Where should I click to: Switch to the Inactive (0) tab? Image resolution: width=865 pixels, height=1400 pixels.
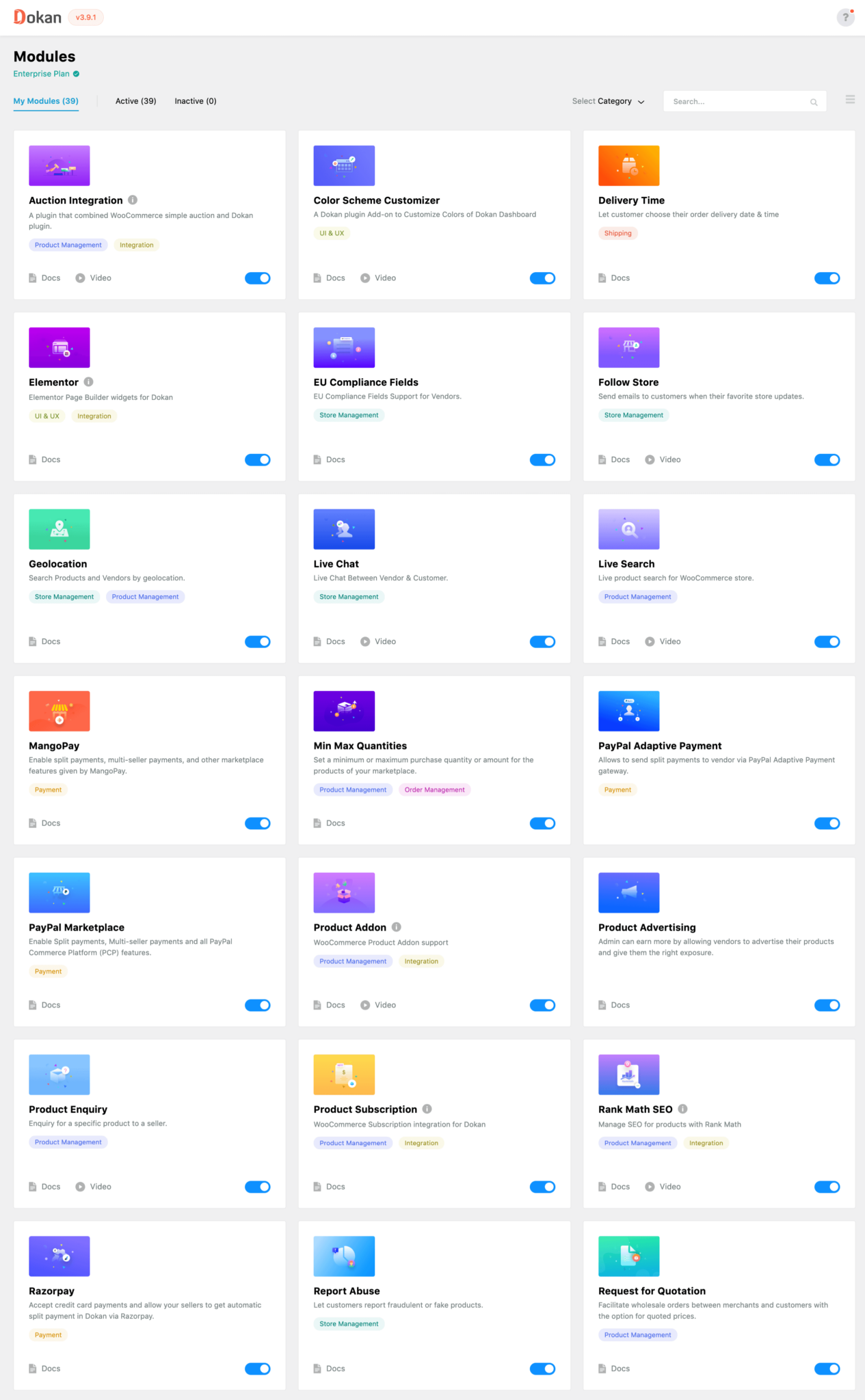point(196,101)
